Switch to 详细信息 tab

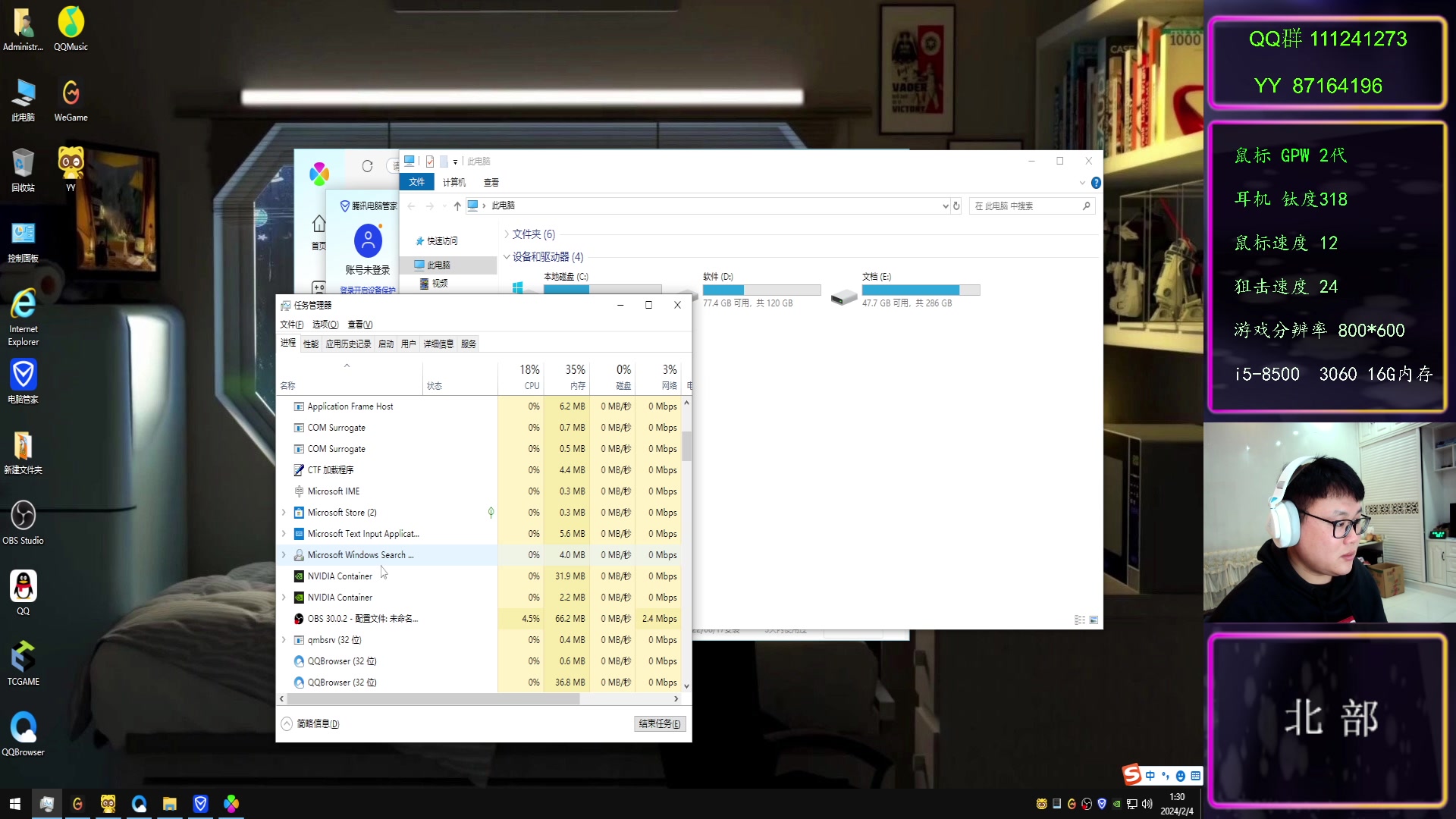pyautogui.click(x=438, y=344)
